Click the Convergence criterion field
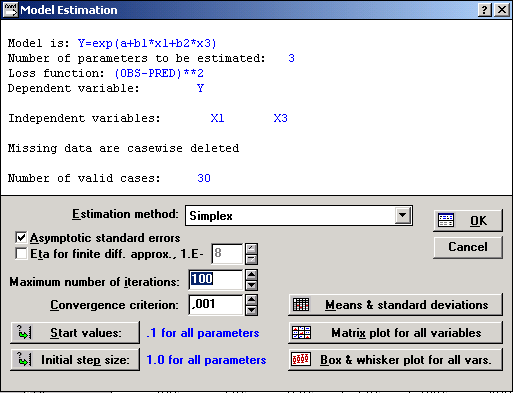Image resolution: width=513 pixels, height=393 pixels. pyautogui.click(x=215, y=305)
